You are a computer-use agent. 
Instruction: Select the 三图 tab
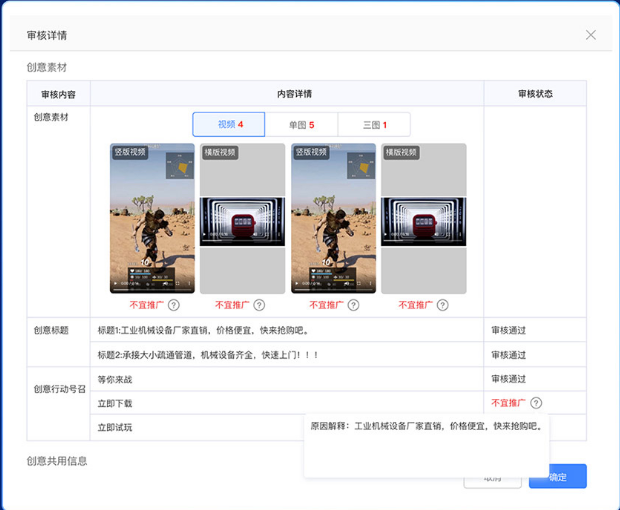tap(373, 125)
